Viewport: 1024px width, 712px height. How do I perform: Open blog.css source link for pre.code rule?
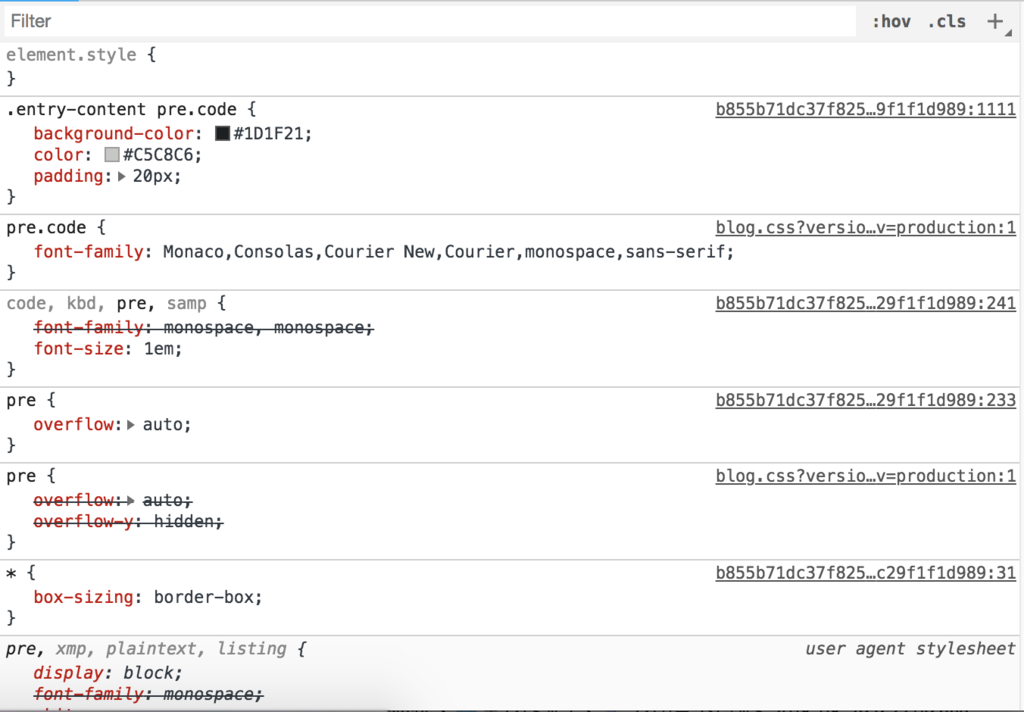[865, 227]
